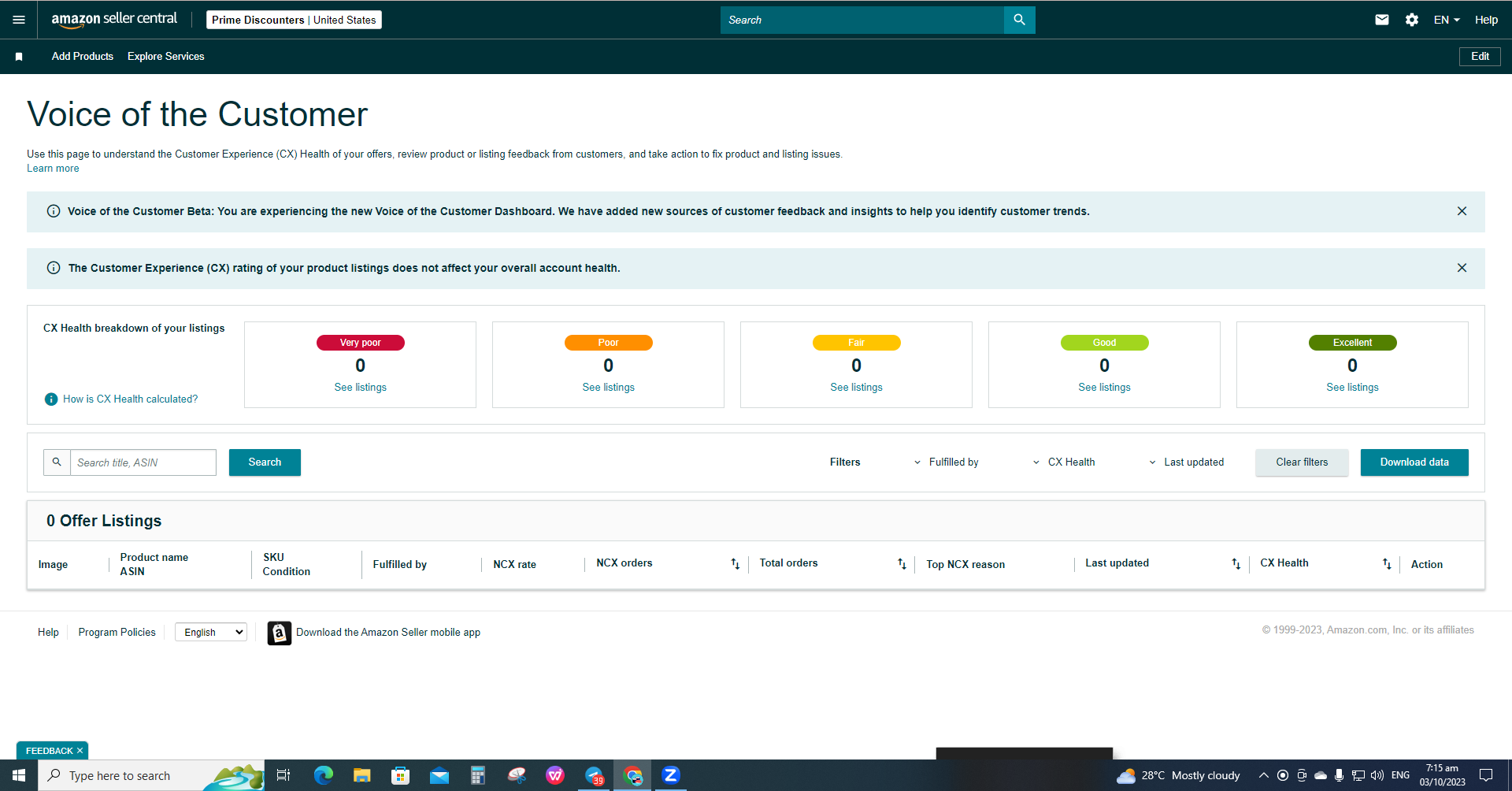Launch Microsoft Edge from taskbar
The width and height of the screenshot is (1512, 791).
pyautogui.click(x=323, y=775)
